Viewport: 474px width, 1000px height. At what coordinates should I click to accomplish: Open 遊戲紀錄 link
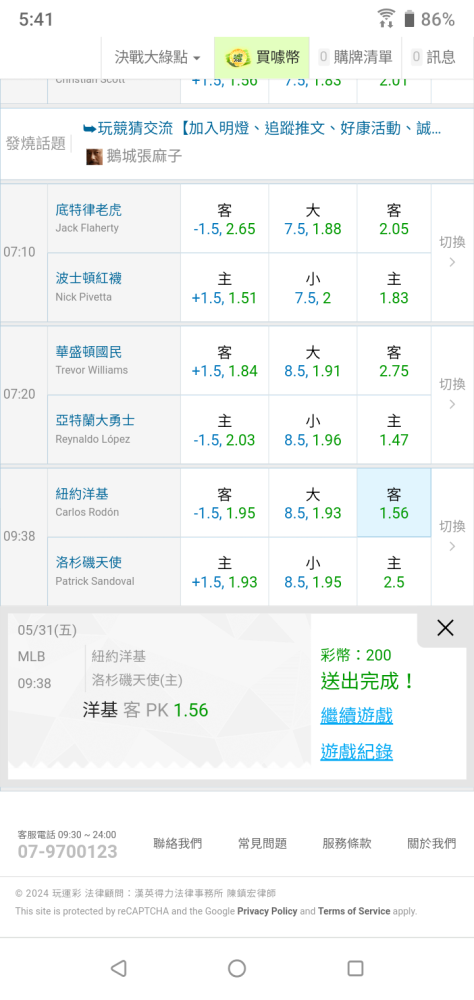(x=357, y=753)
